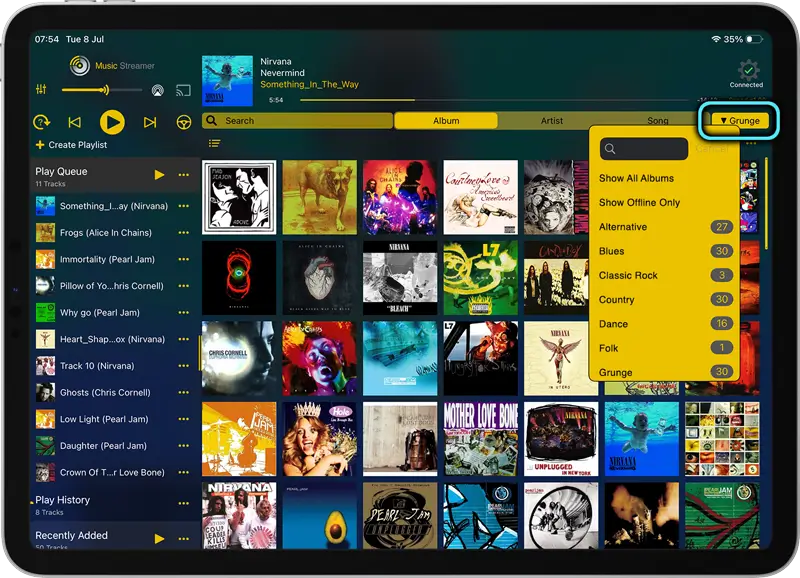Switch to the Song tab

click(x=658, y=121)
